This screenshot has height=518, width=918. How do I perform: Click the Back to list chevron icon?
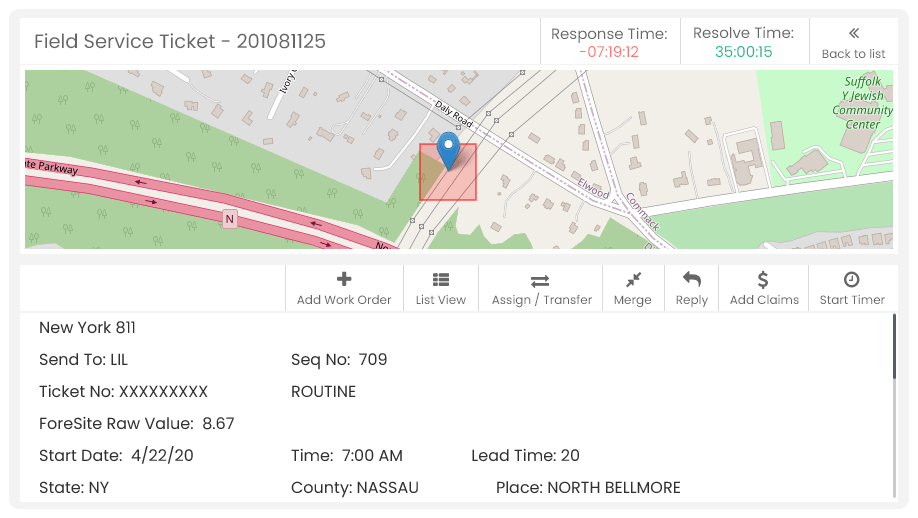854,33
